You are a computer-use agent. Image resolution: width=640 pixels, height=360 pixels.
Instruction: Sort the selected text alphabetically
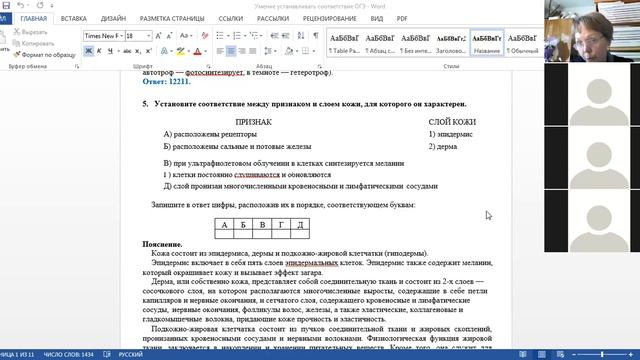click(301, 36)
